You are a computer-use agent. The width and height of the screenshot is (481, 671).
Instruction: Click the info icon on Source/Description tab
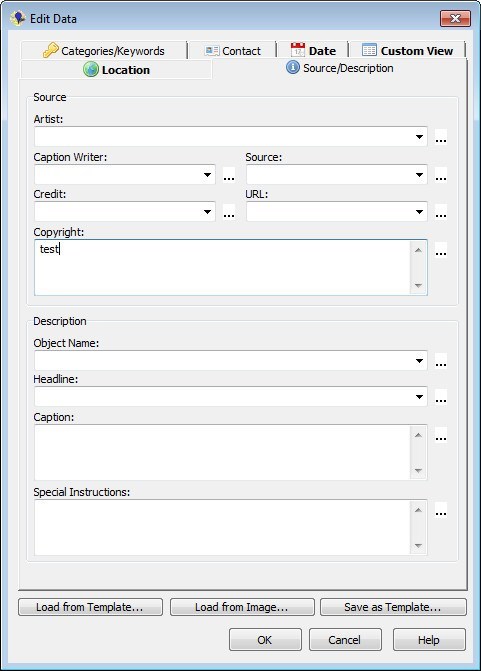click(x=293, y=67)
